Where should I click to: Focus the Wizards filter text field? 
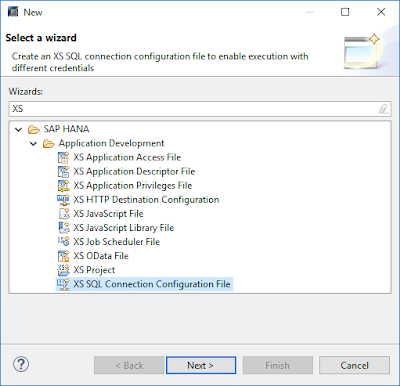(x=200, y=109)
